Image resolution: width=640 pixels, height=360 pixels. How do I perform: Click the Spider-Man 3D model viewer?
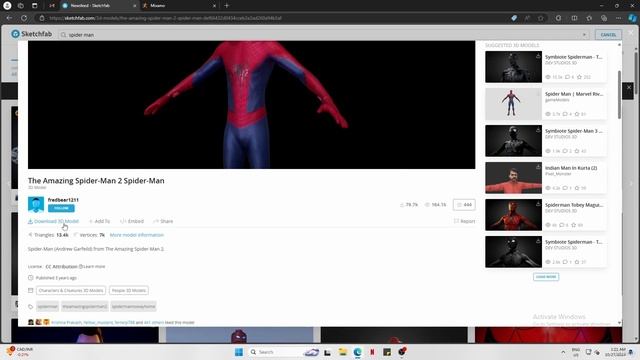click(251, 104)
